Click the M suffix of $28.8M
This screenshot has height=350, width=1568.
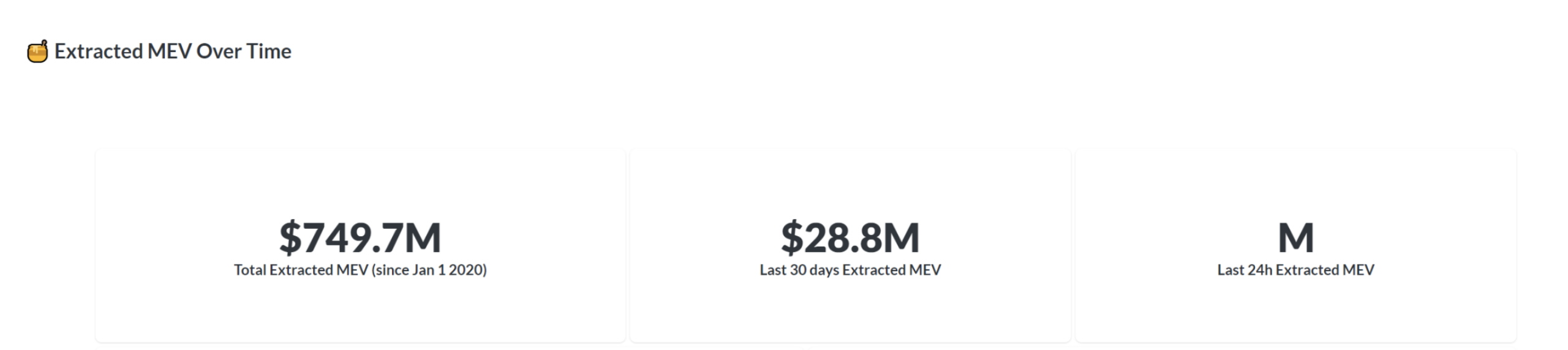901,237
